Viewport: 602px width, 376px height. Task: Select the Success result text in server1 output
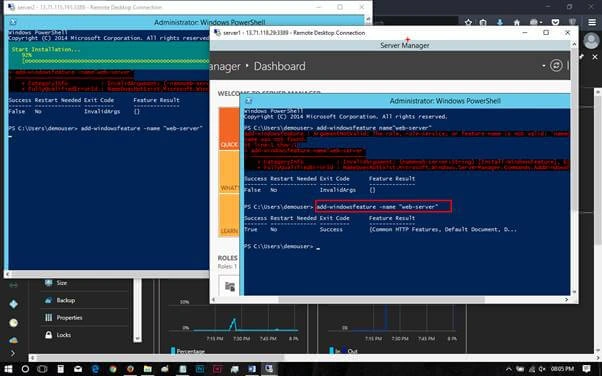point(331,230)
